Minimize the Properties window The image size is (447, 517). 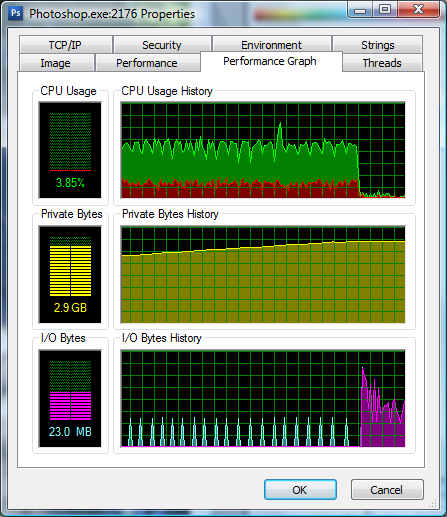(x=360, y=9)
